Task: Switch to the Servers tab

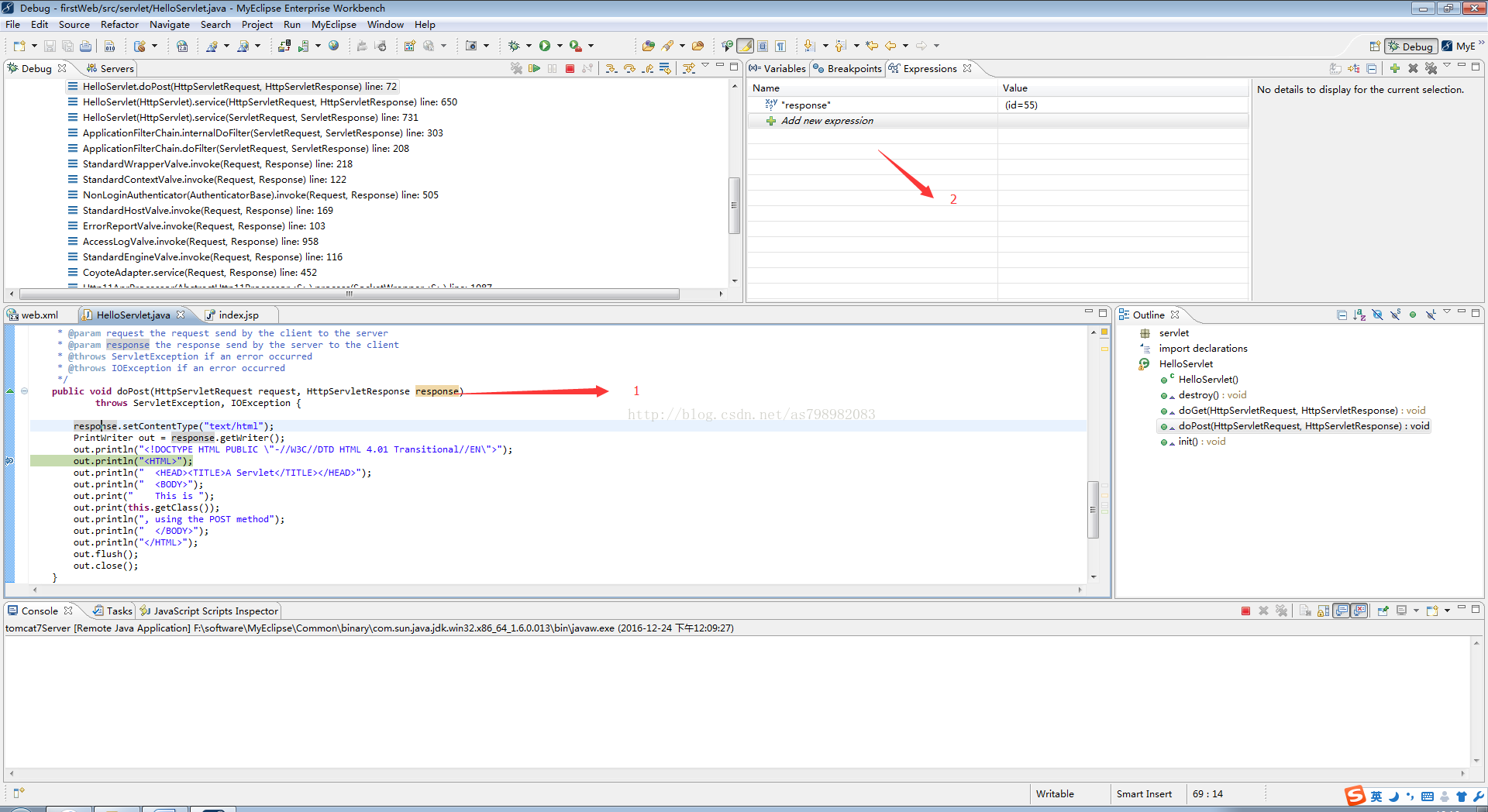Action: click(110, 68)
